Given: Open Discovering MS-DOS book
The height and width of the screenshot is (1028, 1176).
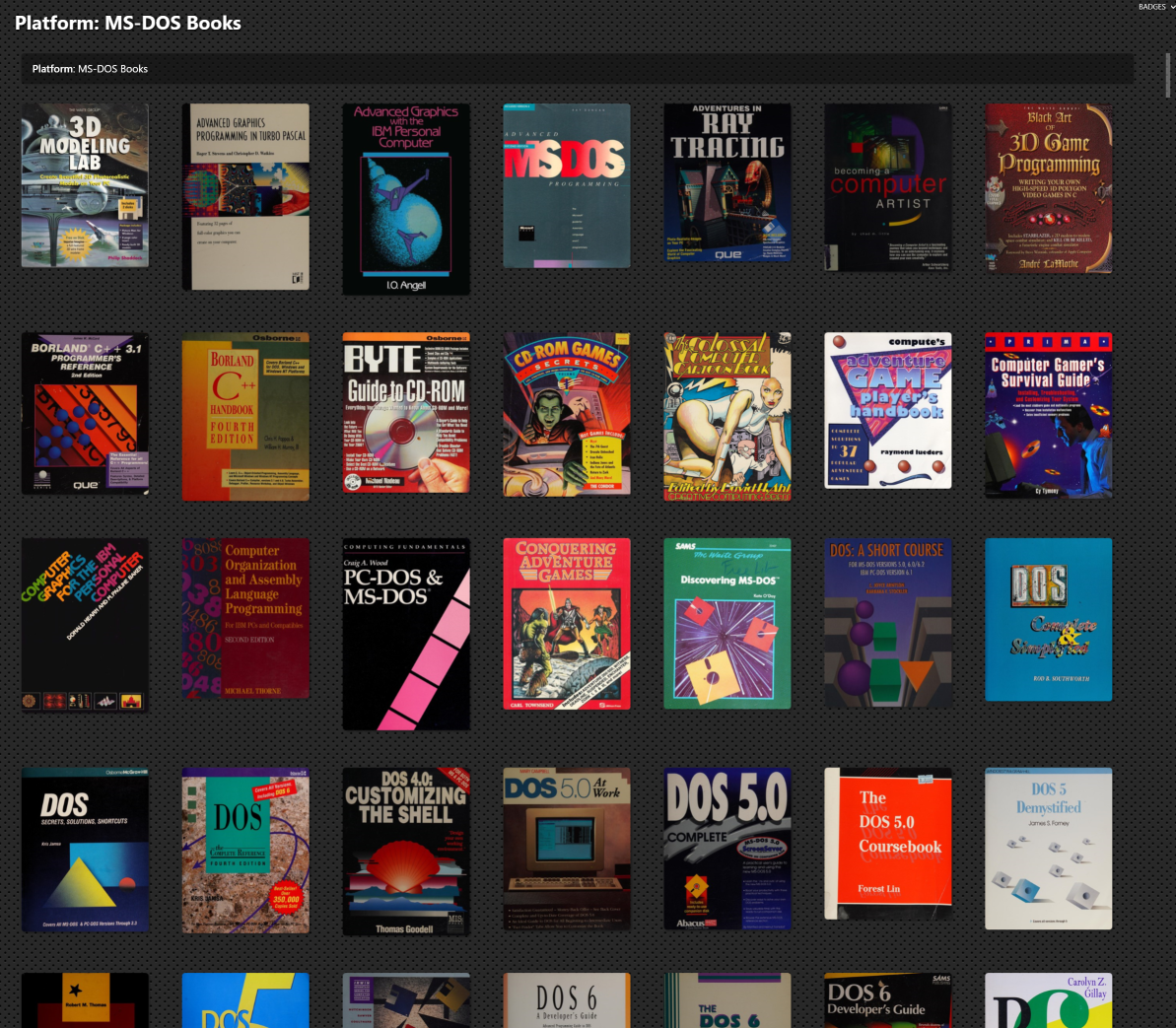Looking at the screenshot, I should [727, 624].
